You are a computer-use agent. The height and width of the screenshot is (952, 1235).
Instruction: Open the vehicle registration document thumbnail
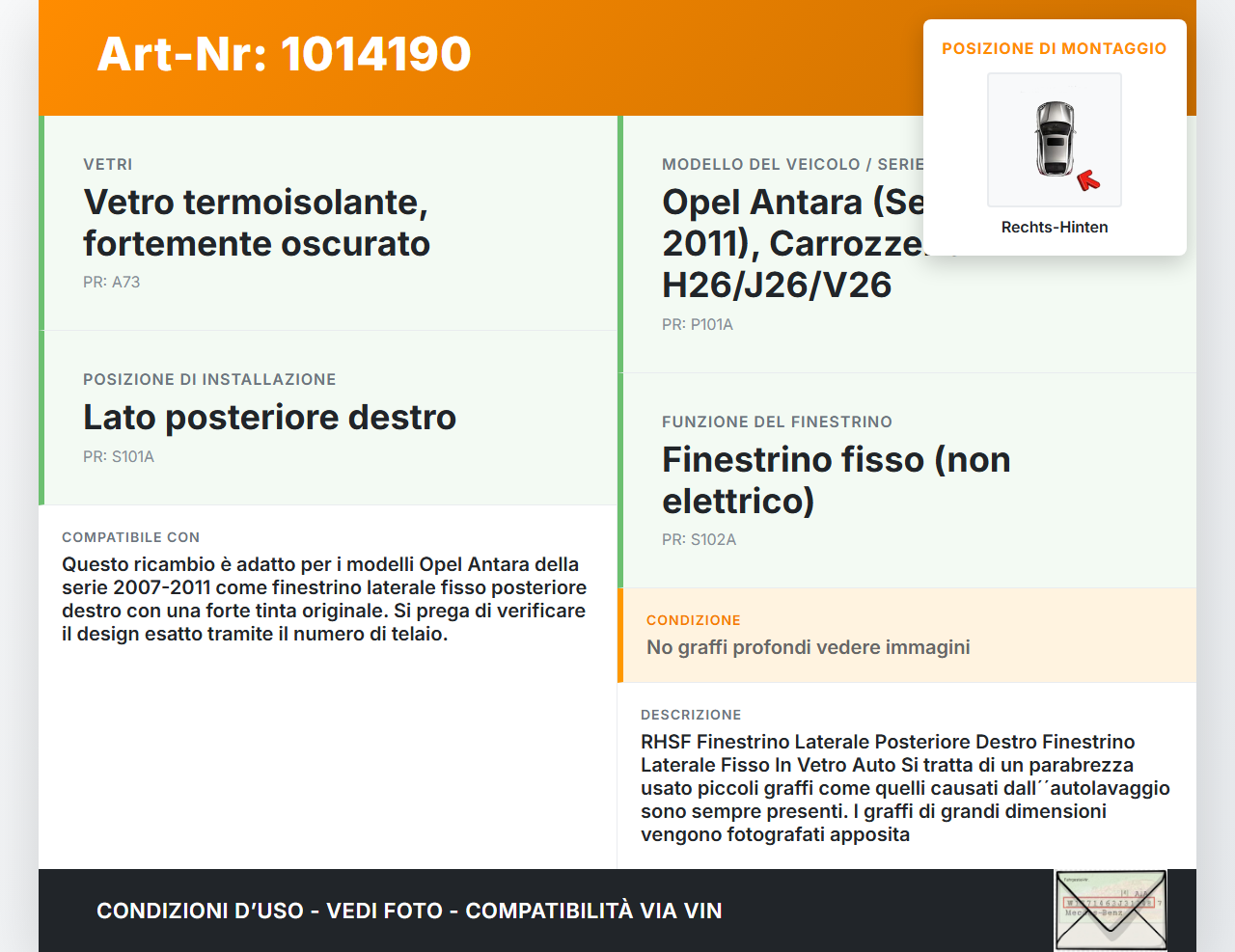pos(1111,911)
